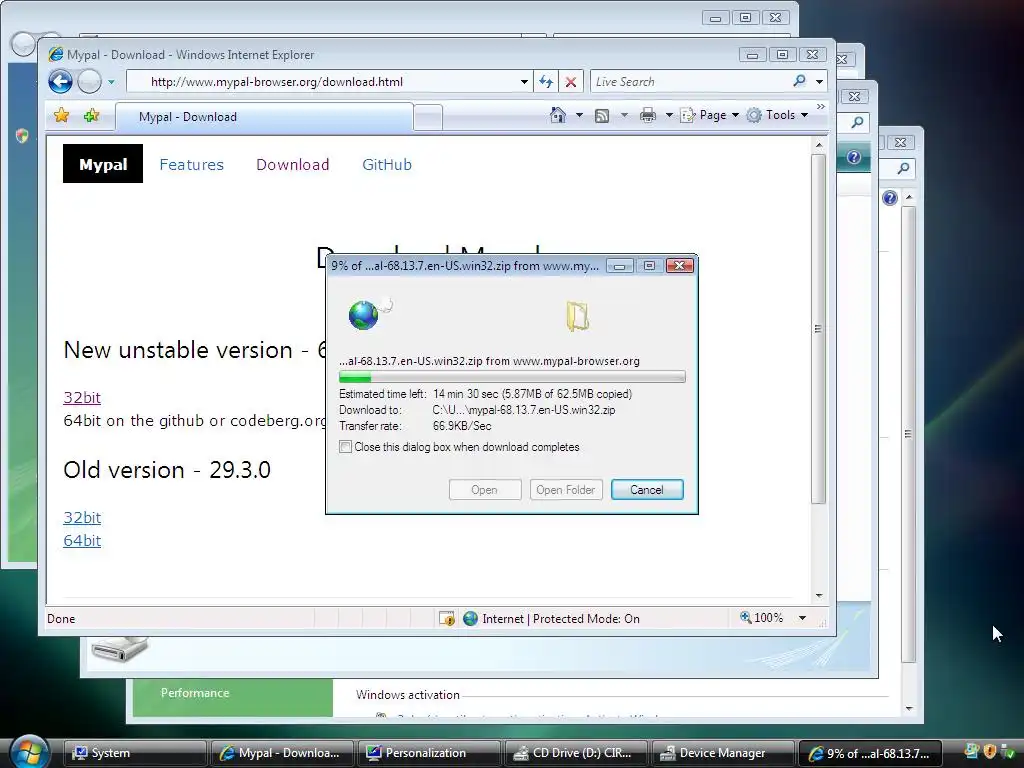Click Cancel in the download dialog
Image resolution: width=1024 pixels, height=768 pixels.
(647, 490)
